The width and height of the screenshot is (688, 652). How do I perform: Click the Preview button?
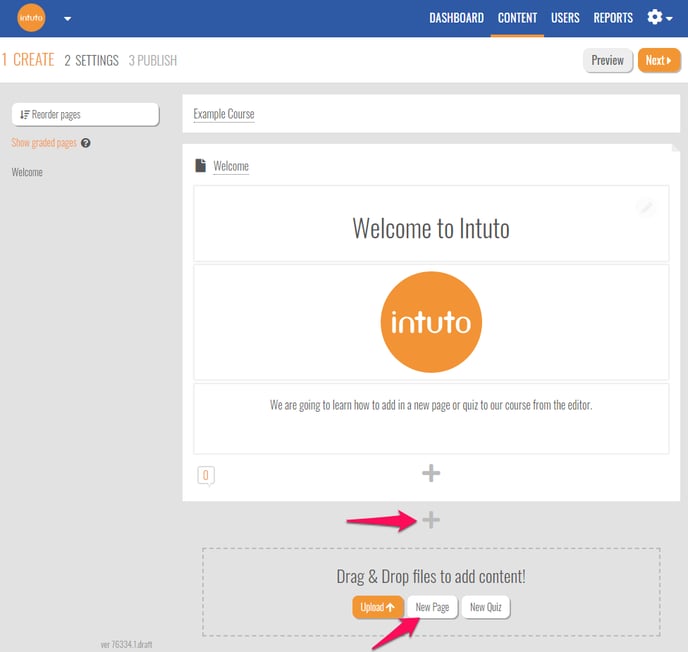pos(607,60)
